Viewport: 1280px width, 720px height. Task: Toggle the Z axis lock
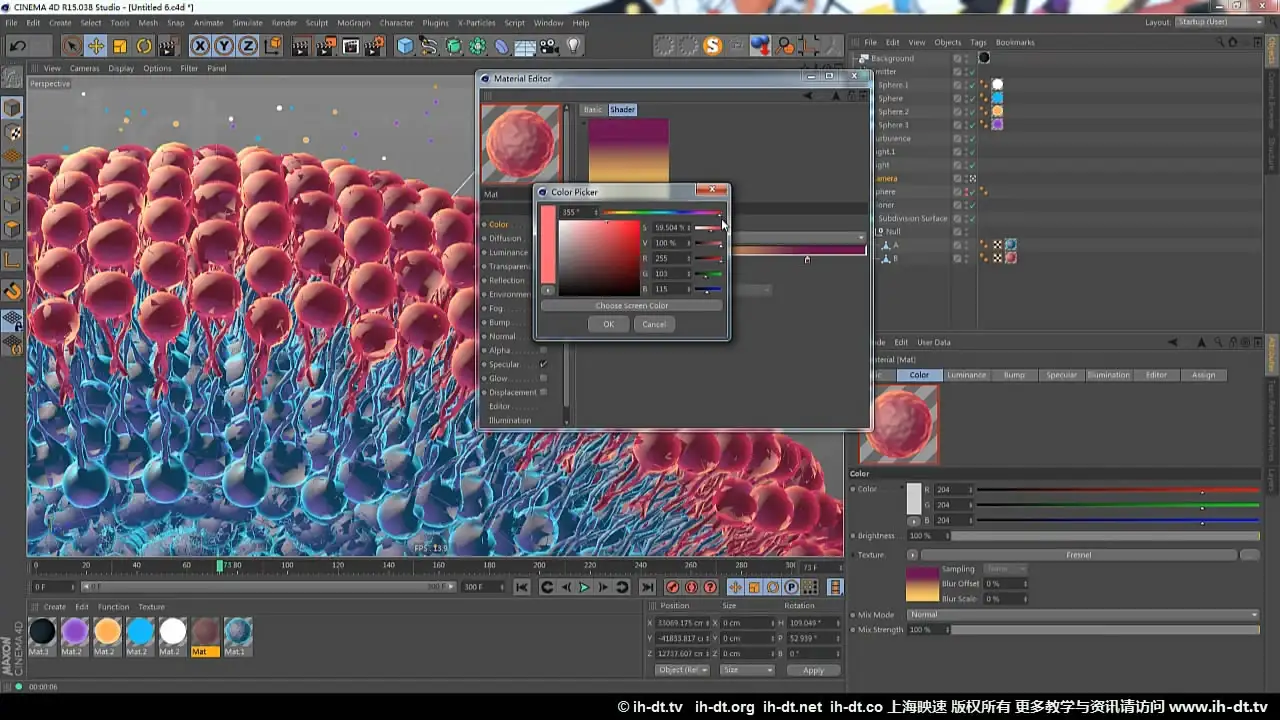pyautogui.click(x=247, y=46)
